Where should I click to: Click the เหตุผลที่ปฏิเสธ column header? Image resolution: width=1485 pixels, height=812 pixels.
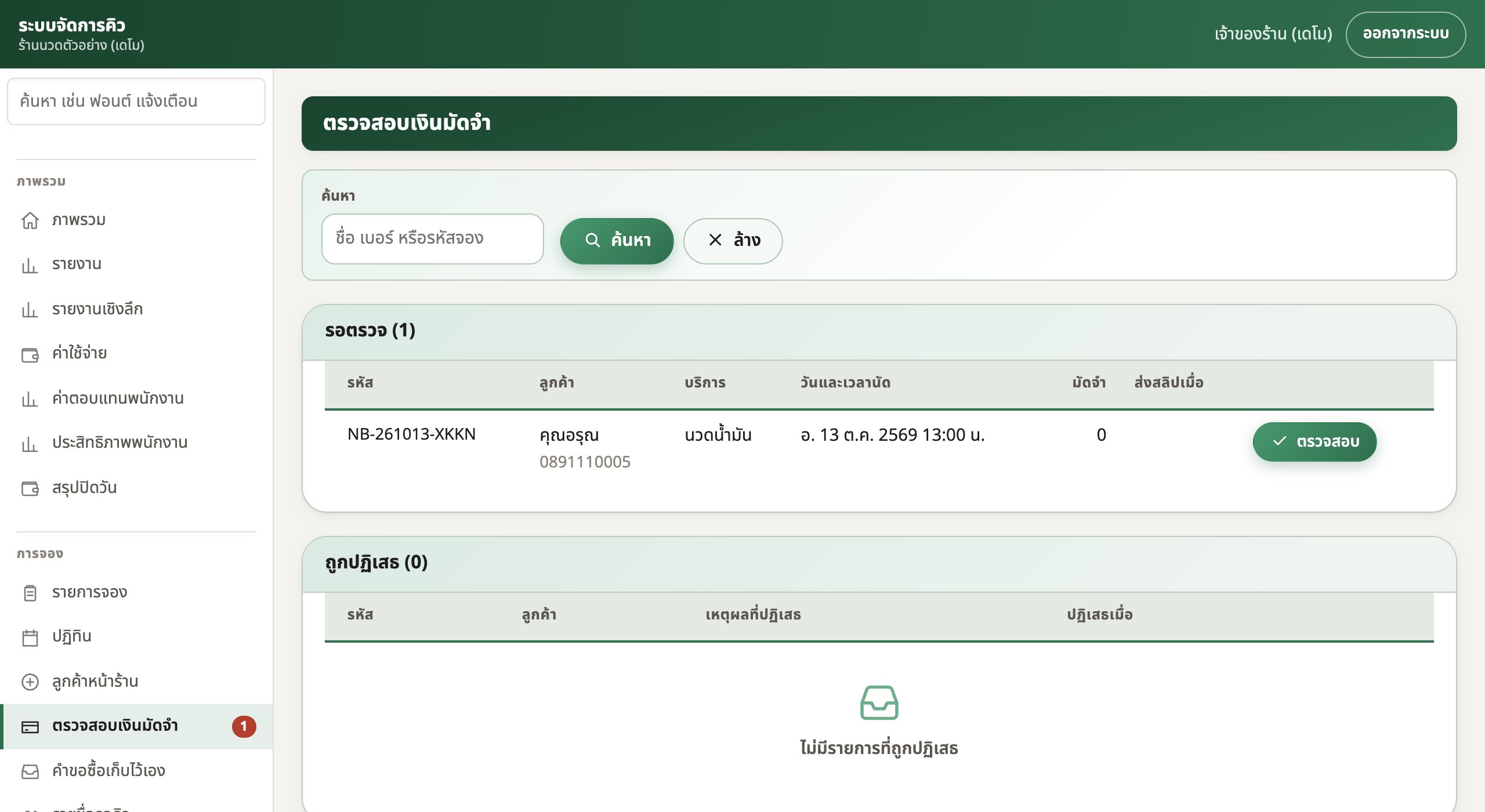(x=753, y=615)
